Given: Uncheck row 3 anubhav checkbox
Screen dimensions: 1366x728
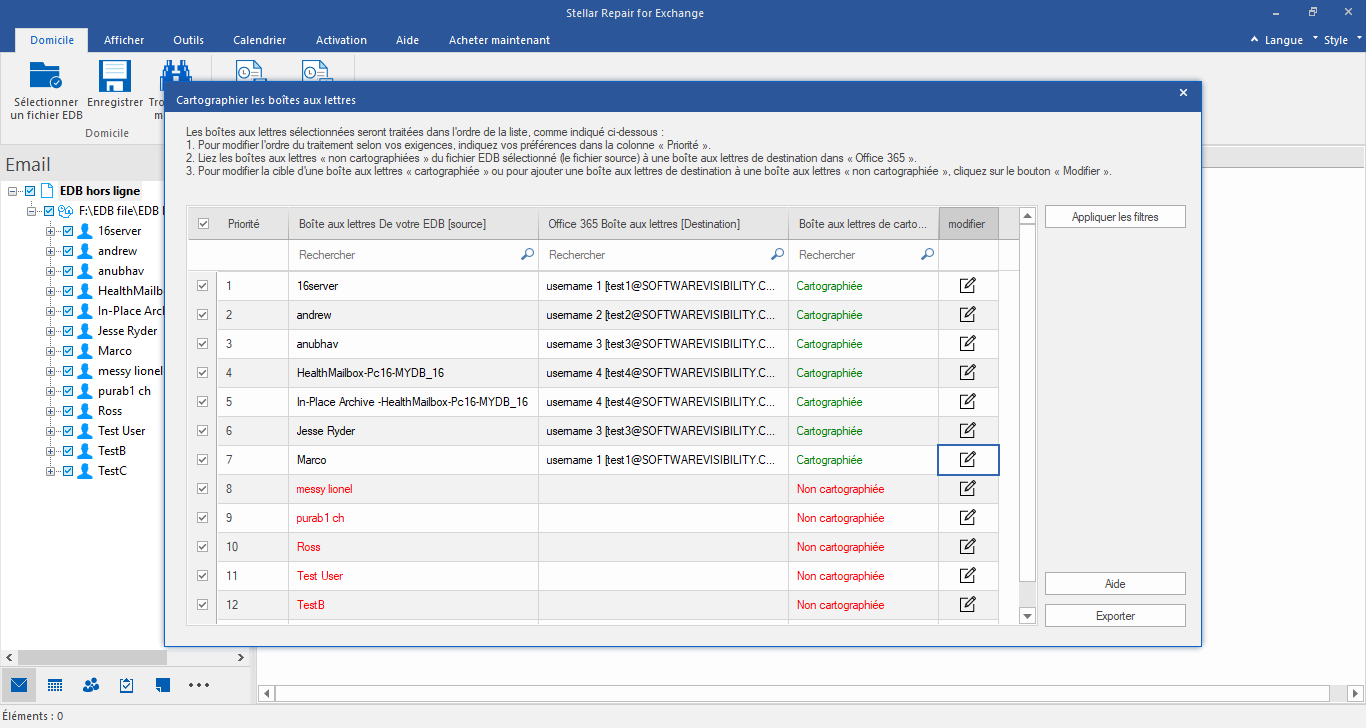Looking at the screenshot, I should [x=203, y=344].
